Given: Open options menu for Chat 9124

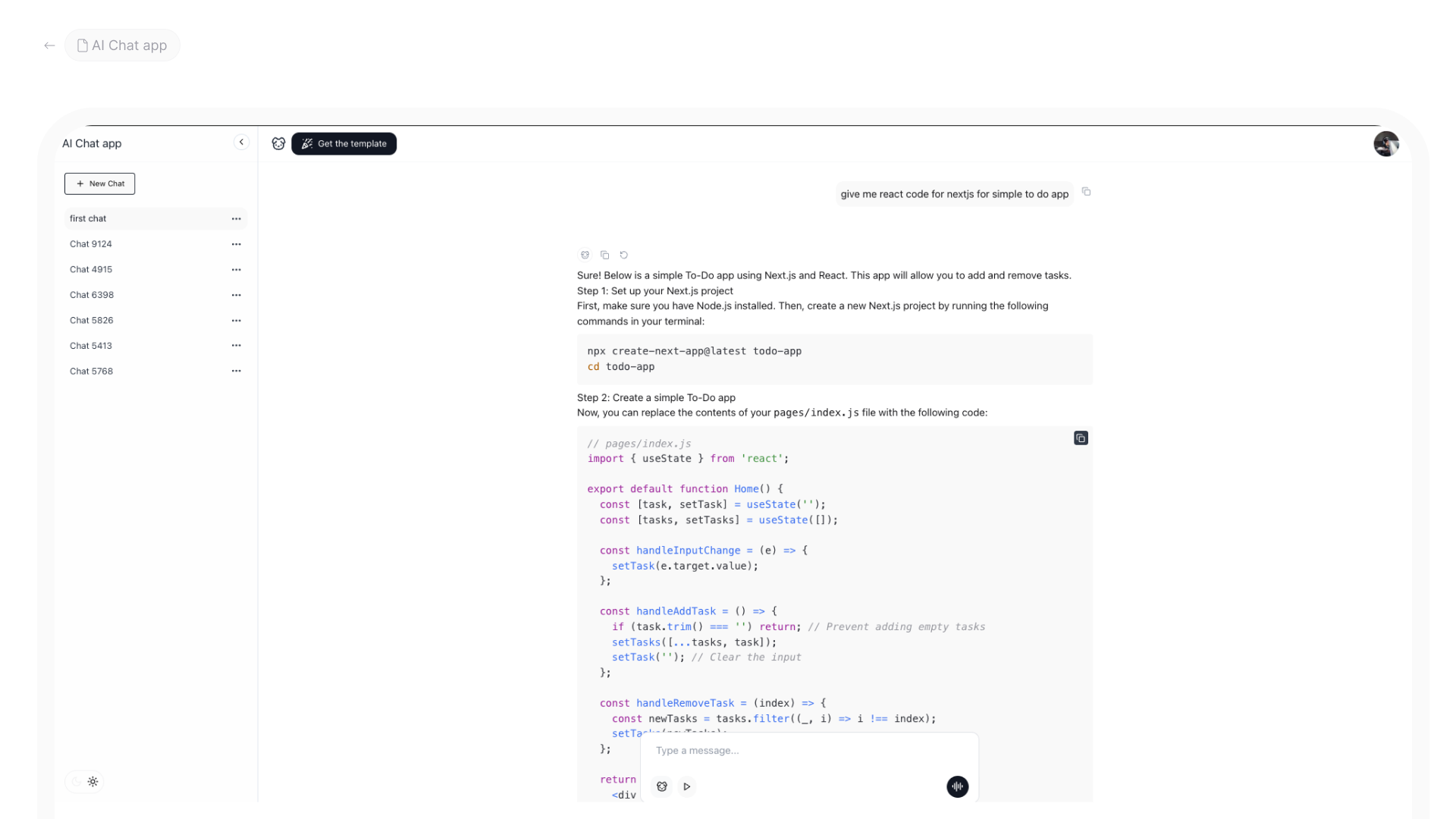Looking at the screenshot, I should 236,244.
